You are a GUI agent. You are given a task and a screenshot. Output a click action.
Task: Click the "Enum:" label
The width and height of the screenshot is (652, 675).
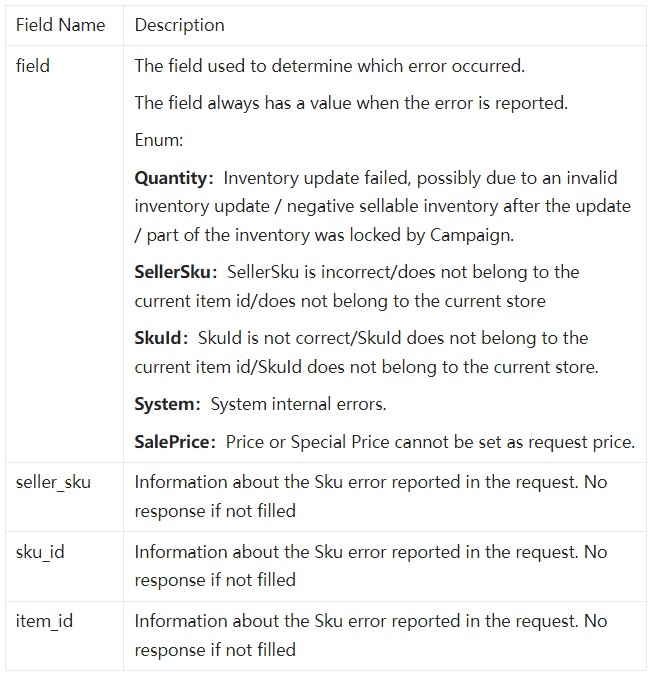(x=159, y=140)
